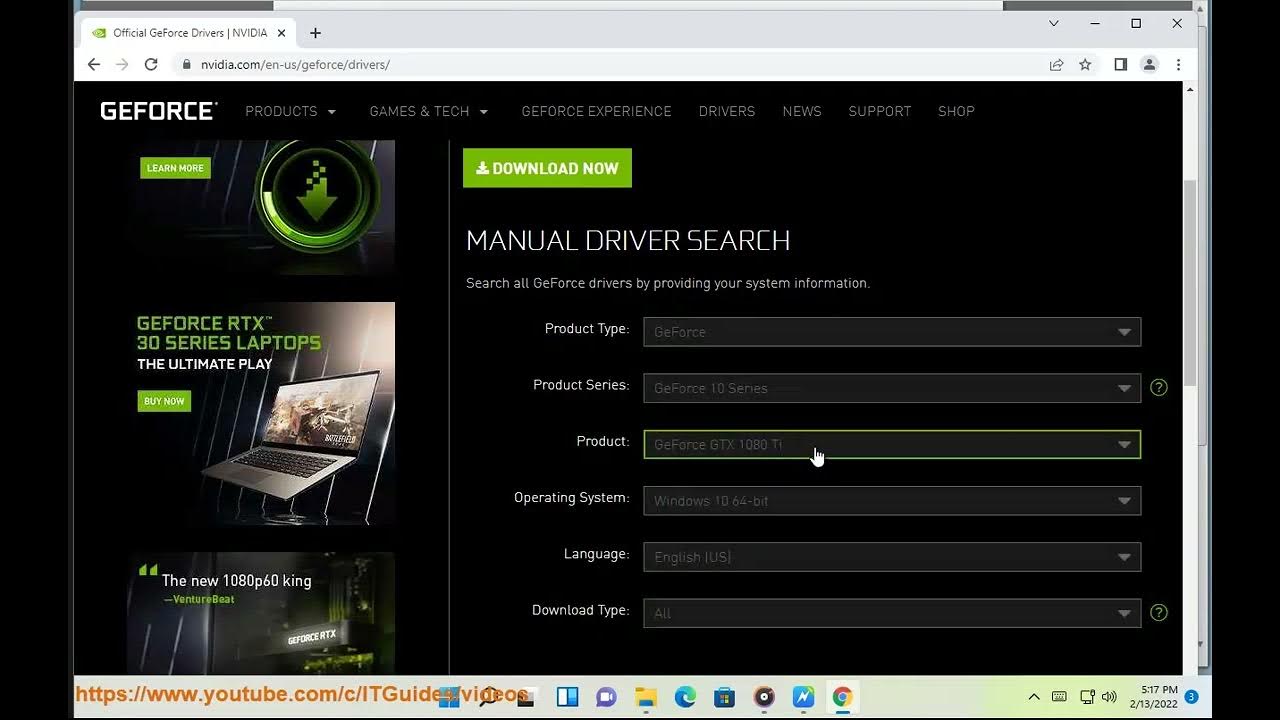
Task: Open the Shop navigation item
Action: 956,111
